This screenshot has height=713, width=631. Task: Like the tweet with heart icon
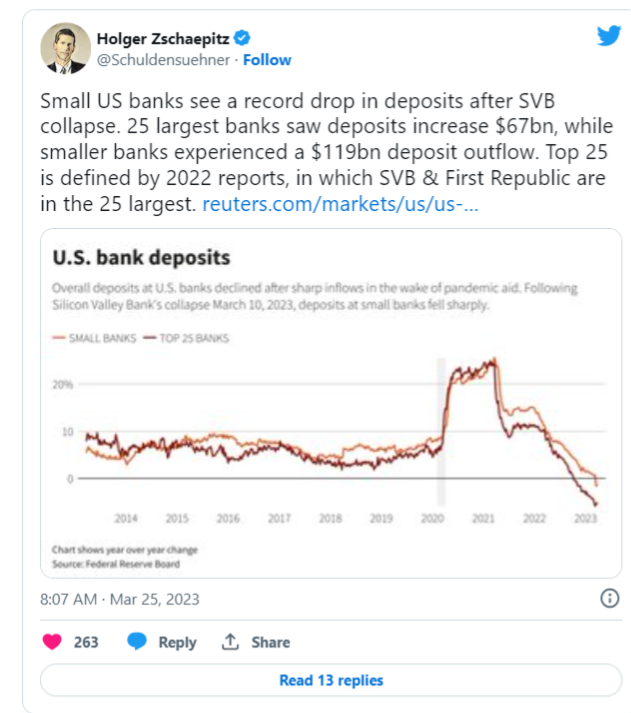(x=52, y=642)
